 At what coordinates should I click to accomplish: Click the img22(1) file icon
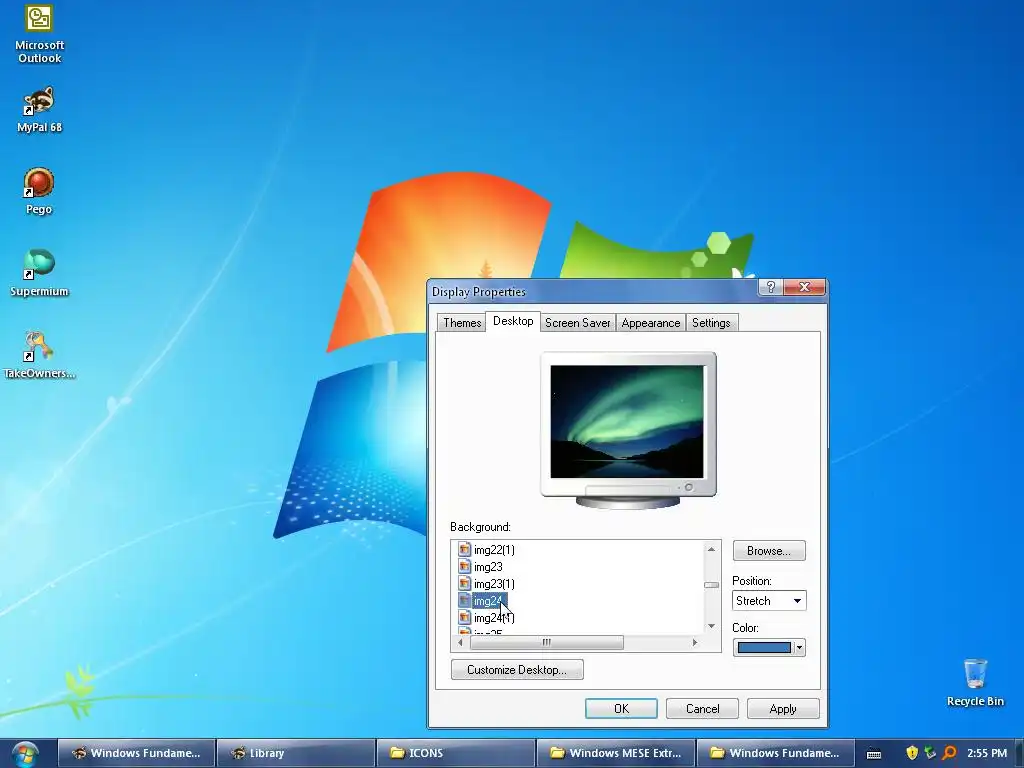pyautogui.click(x=464, y=549)
